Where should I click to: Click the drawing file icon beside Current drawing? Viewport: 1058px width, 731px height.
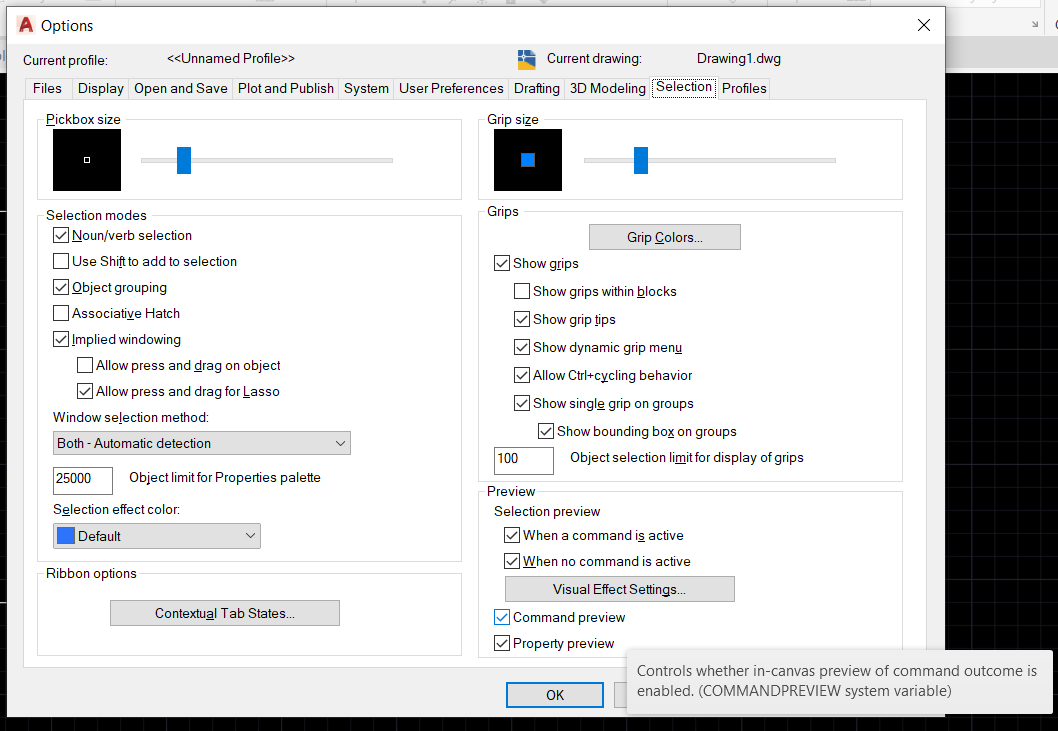(x=525, y=58)
